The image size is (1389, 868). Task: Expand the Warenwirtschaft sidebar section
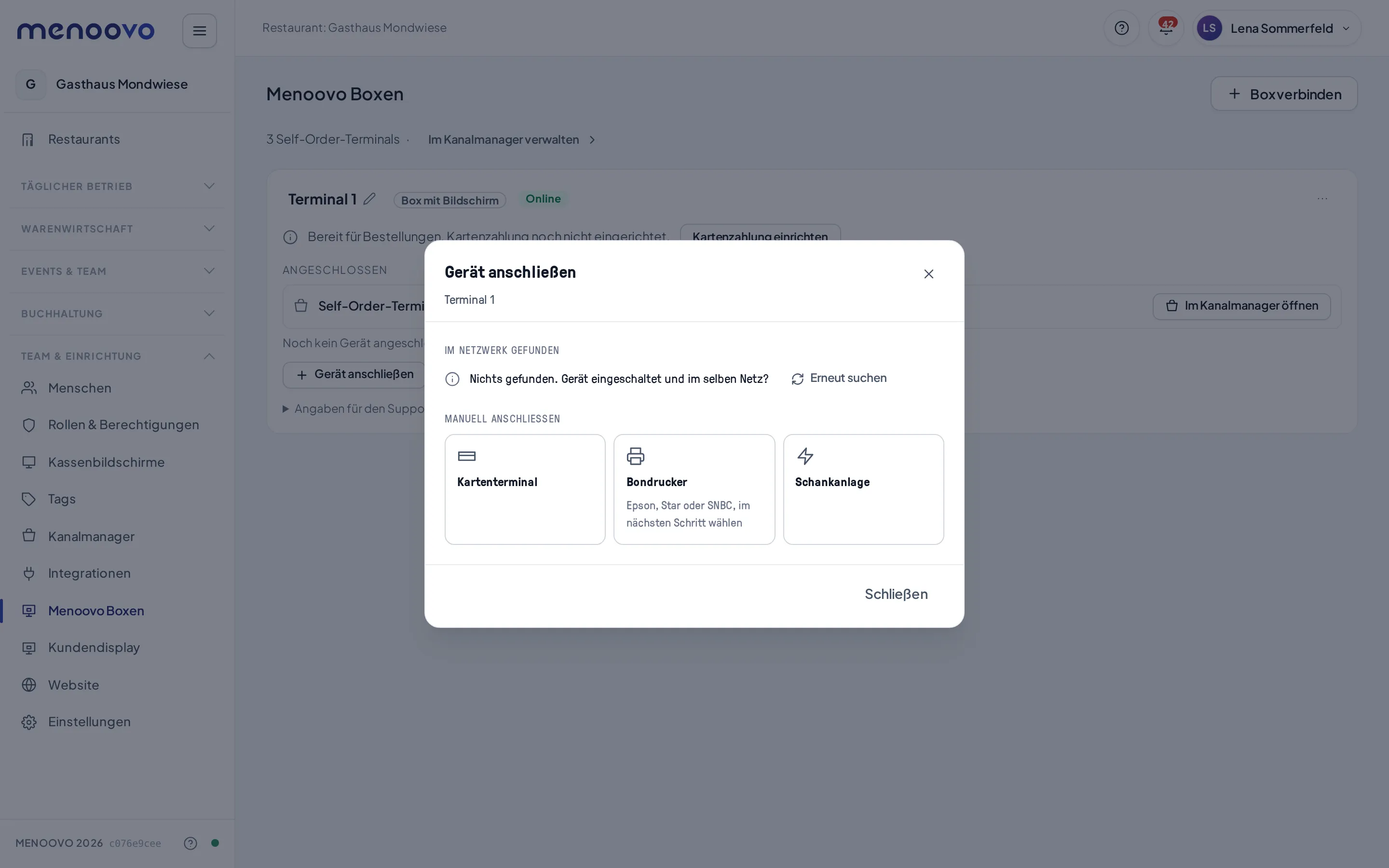(117, 229)
